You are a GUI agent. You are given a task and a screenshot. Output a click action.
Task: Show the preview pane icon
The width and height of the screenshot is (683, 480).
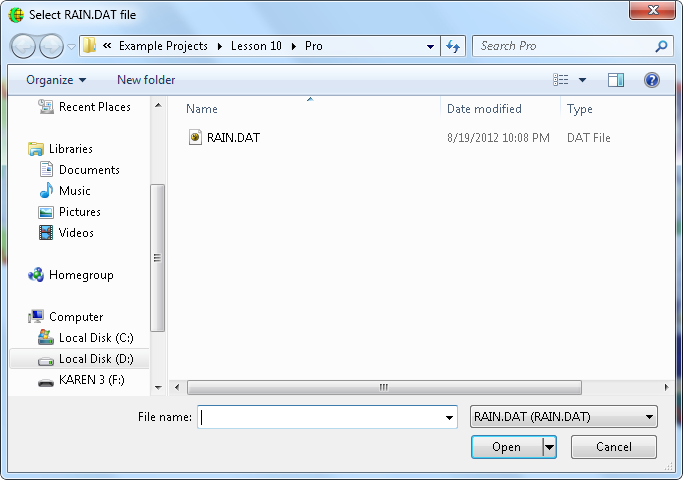point(616,80)
